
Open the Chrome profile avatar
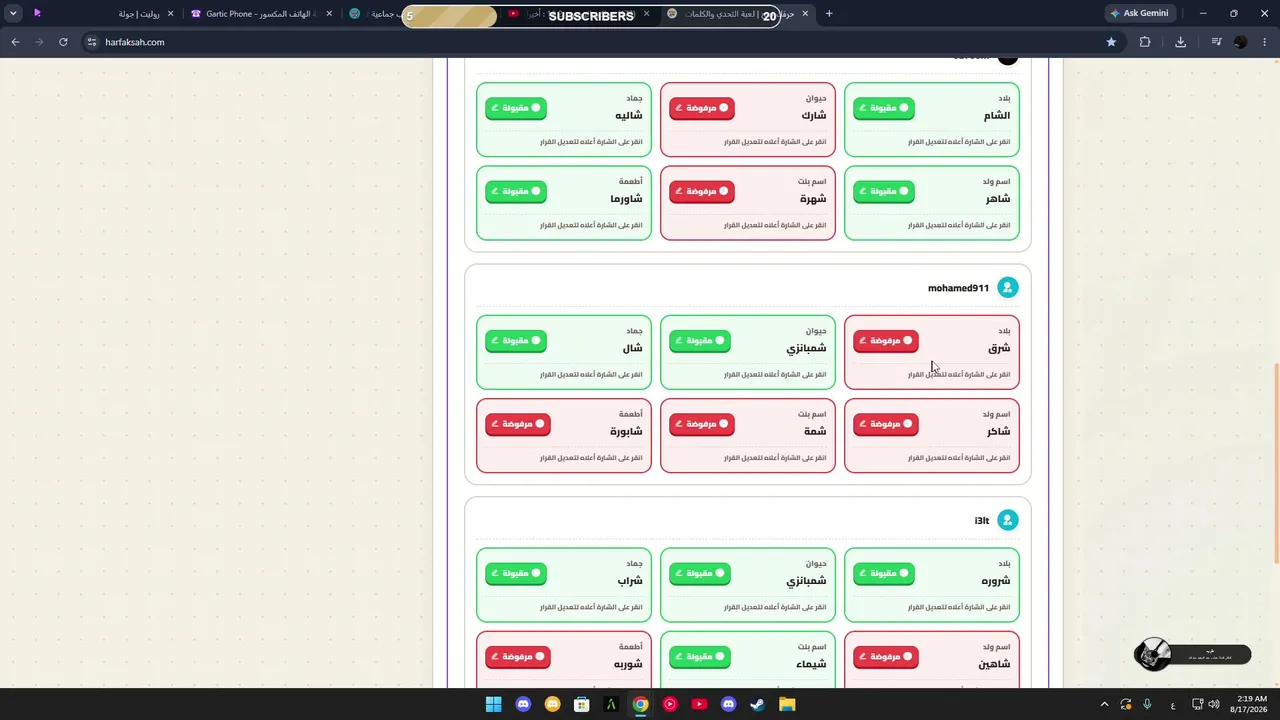pos(1241,42)
